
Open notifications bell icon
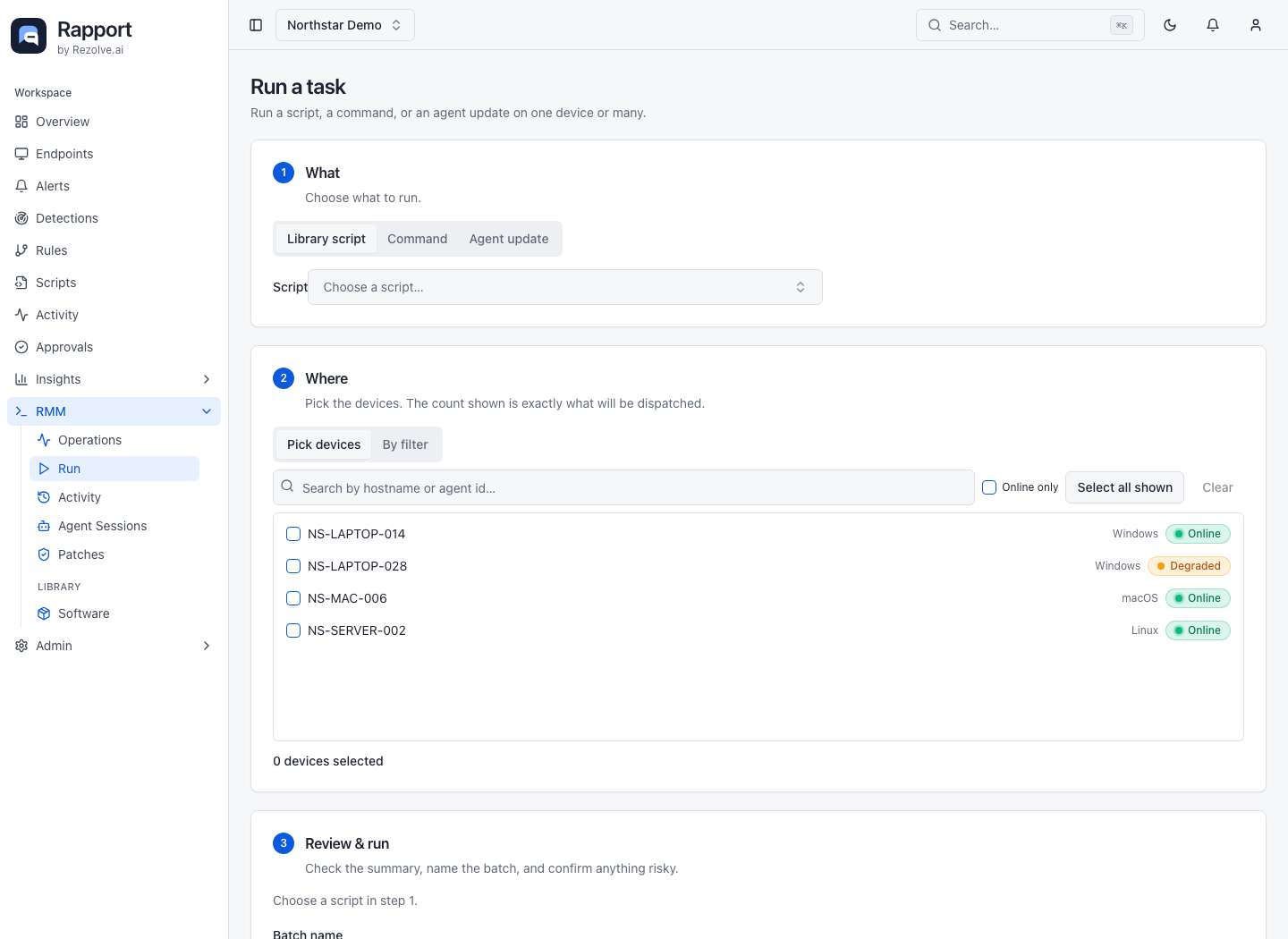point(1213,25)
